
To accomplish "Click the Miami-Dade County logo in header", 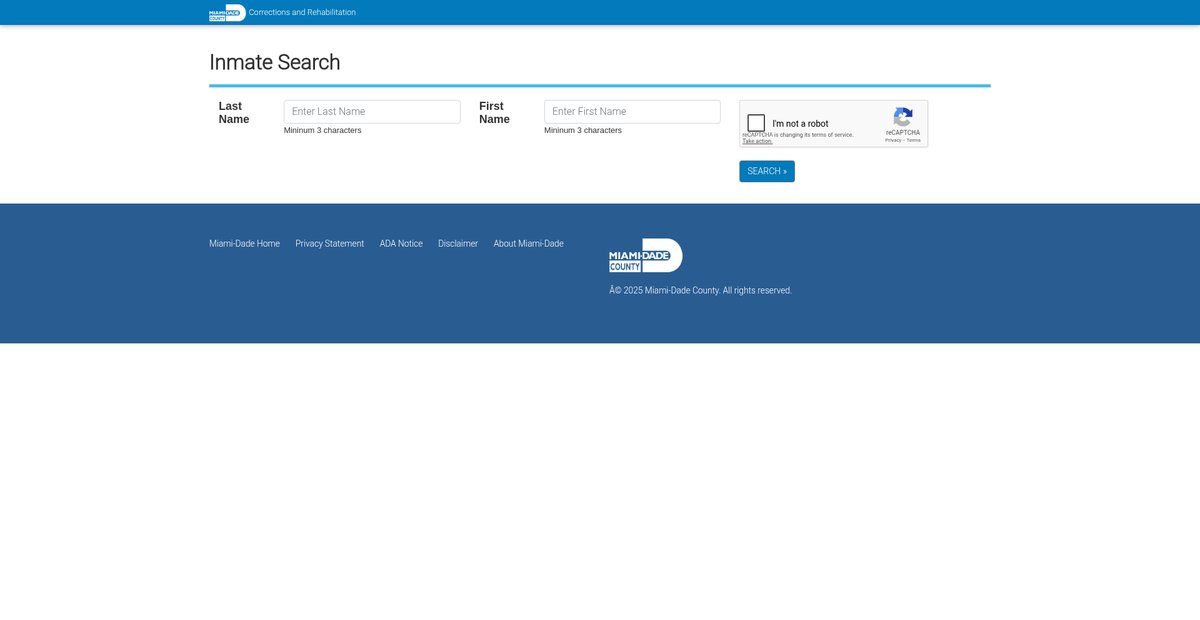I will pos(227,13).
